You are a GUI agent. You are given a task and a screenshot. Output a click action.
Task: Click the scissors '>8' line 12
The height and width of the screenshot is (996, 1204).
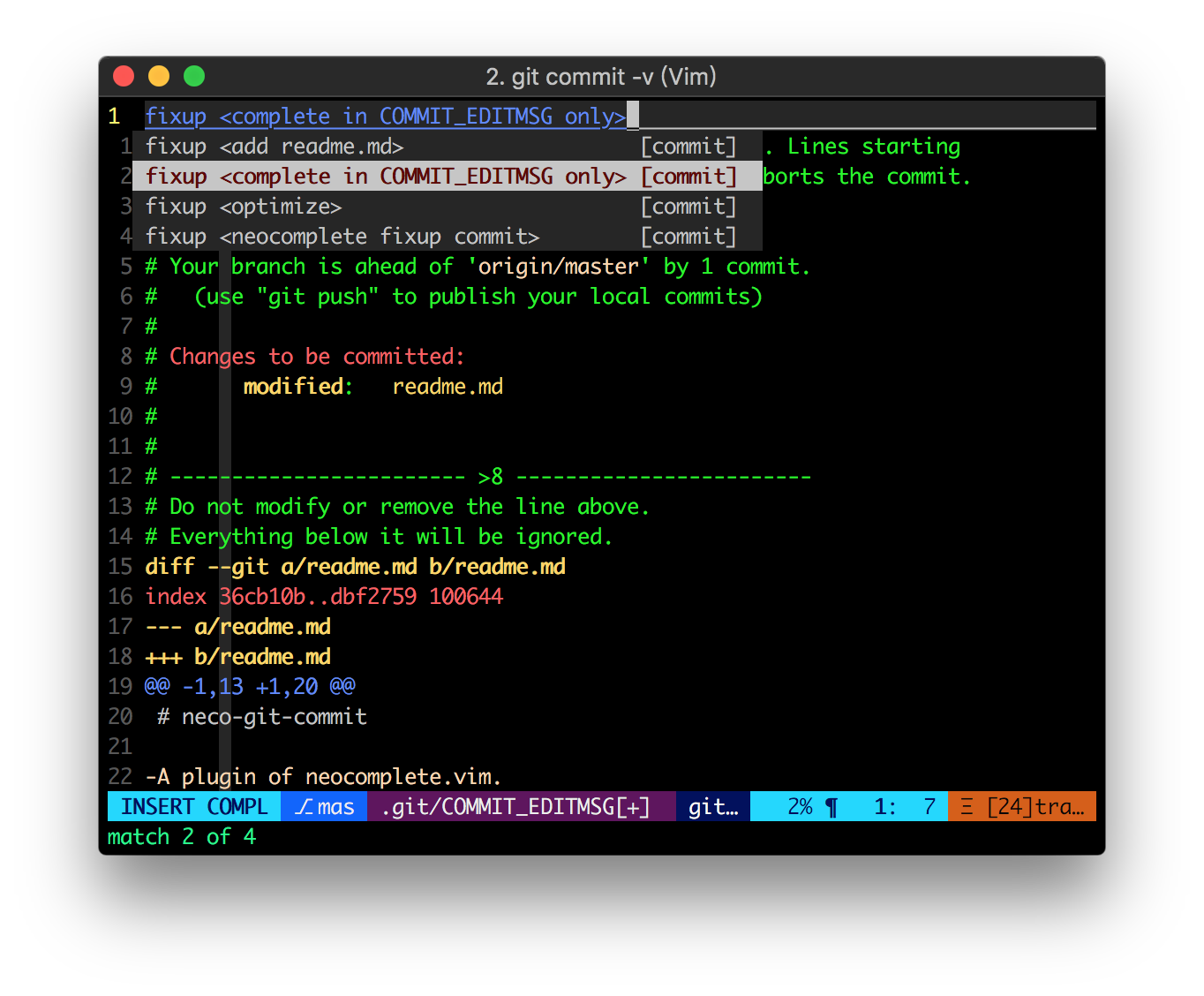click(478, 477)
